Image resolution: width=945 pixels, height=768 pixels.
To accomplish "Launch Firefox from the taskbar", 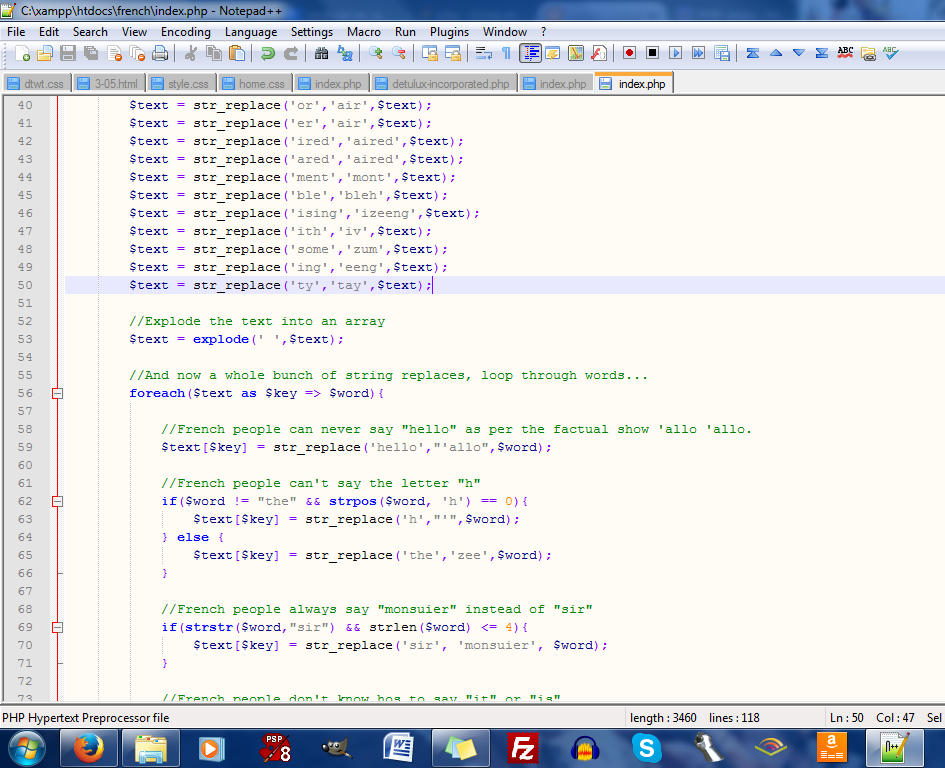I will tap(89, 749).
